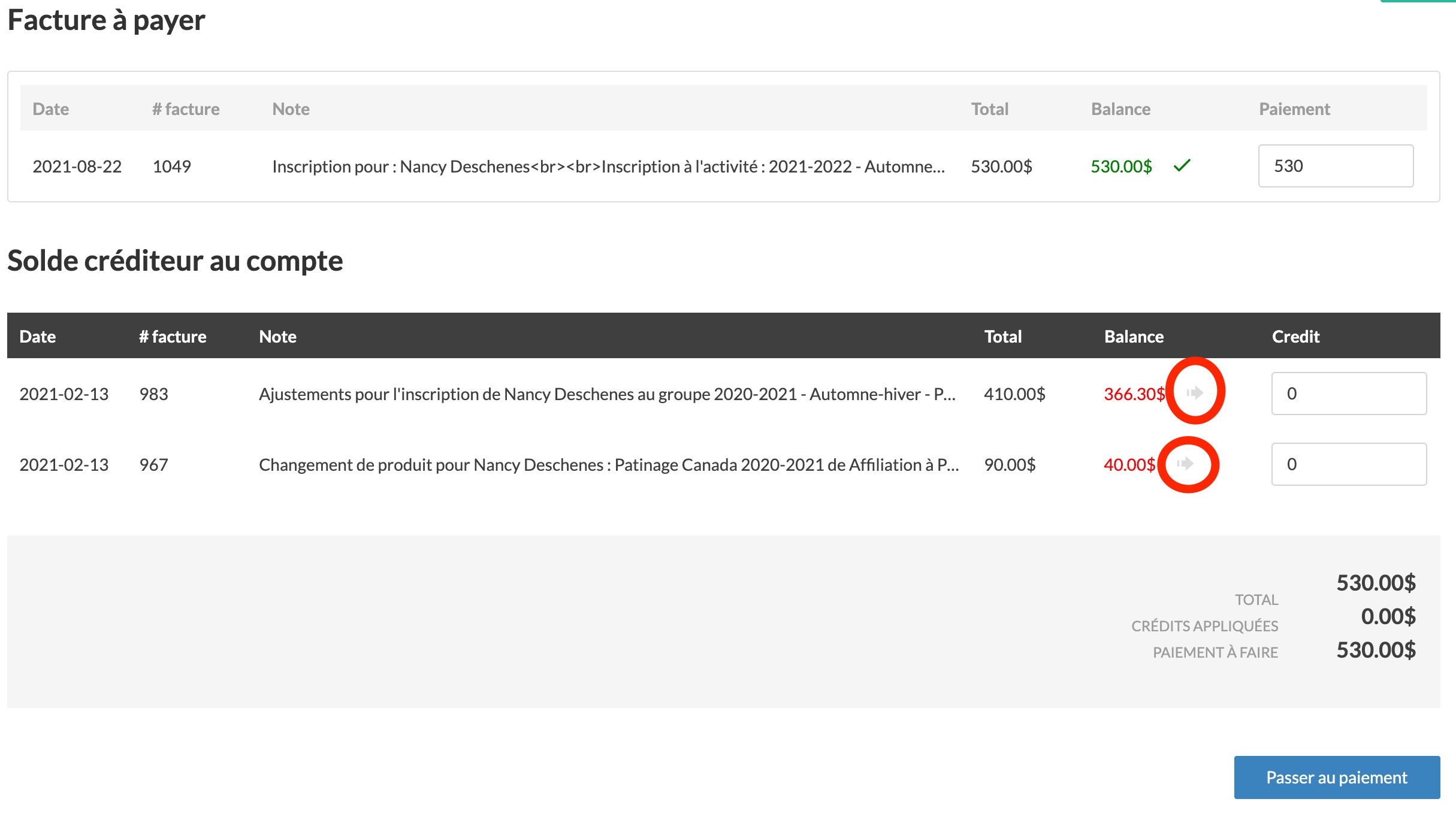Click apply-credit arrow for invoice 983
This screenshot has width=1456, height=817.
(x=1195, y=393)
